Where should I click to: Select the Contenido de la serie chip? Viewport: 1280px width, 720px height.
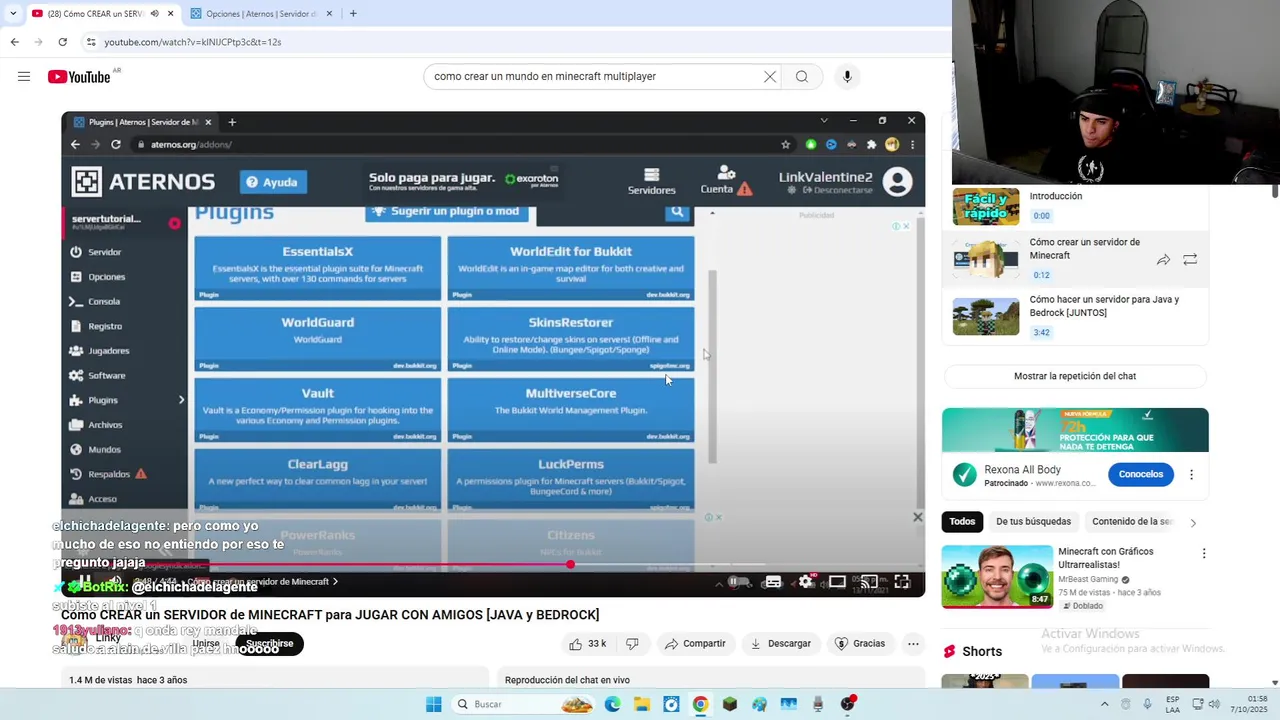pos(1132,522)
